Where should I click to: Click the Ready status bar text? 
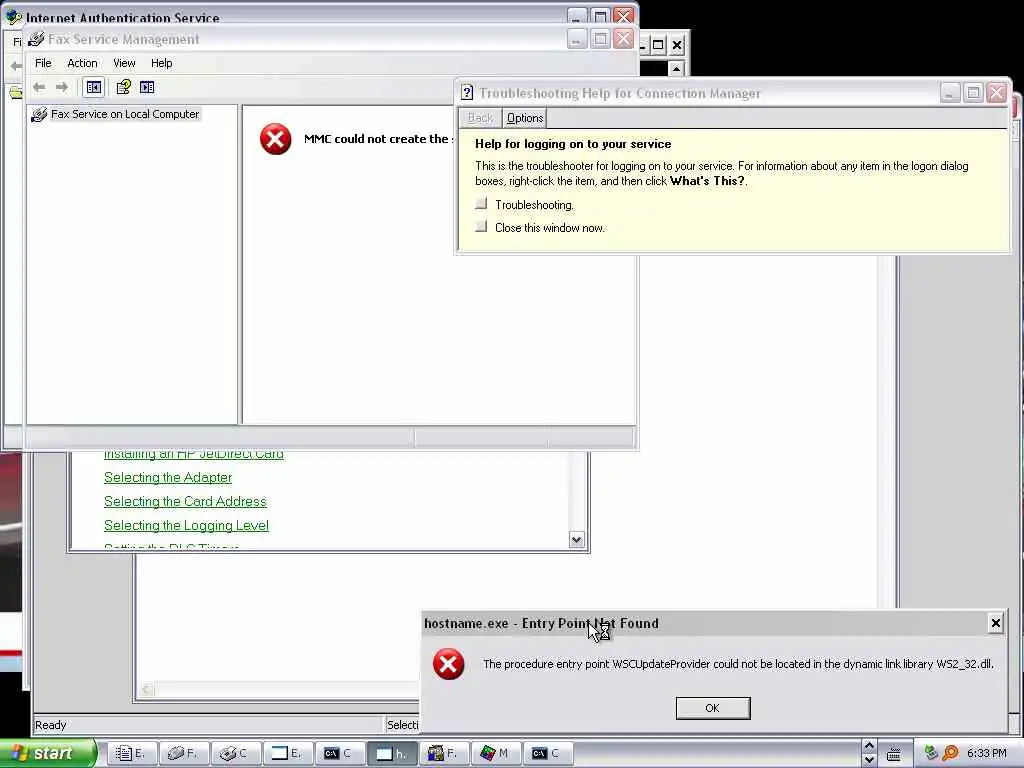[50, 725]
